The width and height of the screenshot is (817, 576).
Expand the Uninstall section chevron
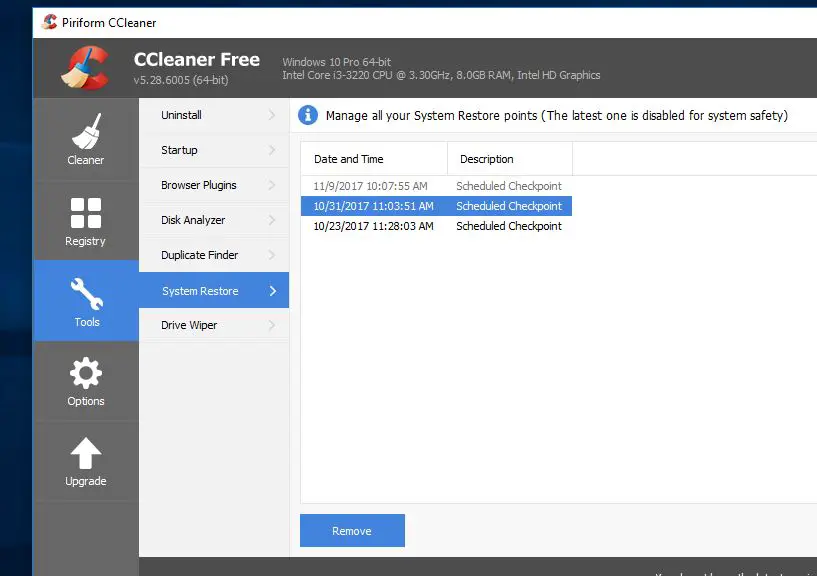coord(272,115)
